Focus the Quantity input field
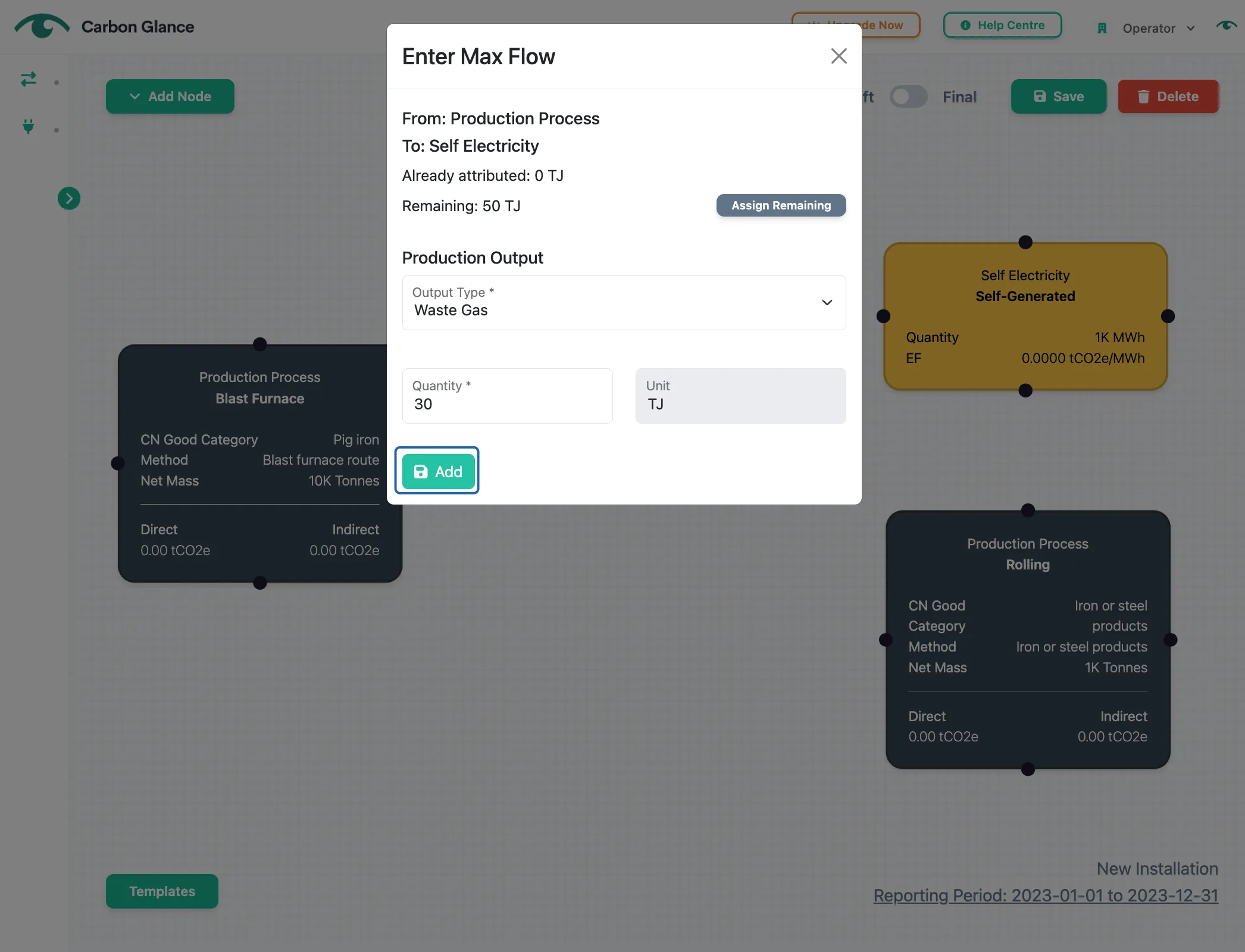 (507, 396)
